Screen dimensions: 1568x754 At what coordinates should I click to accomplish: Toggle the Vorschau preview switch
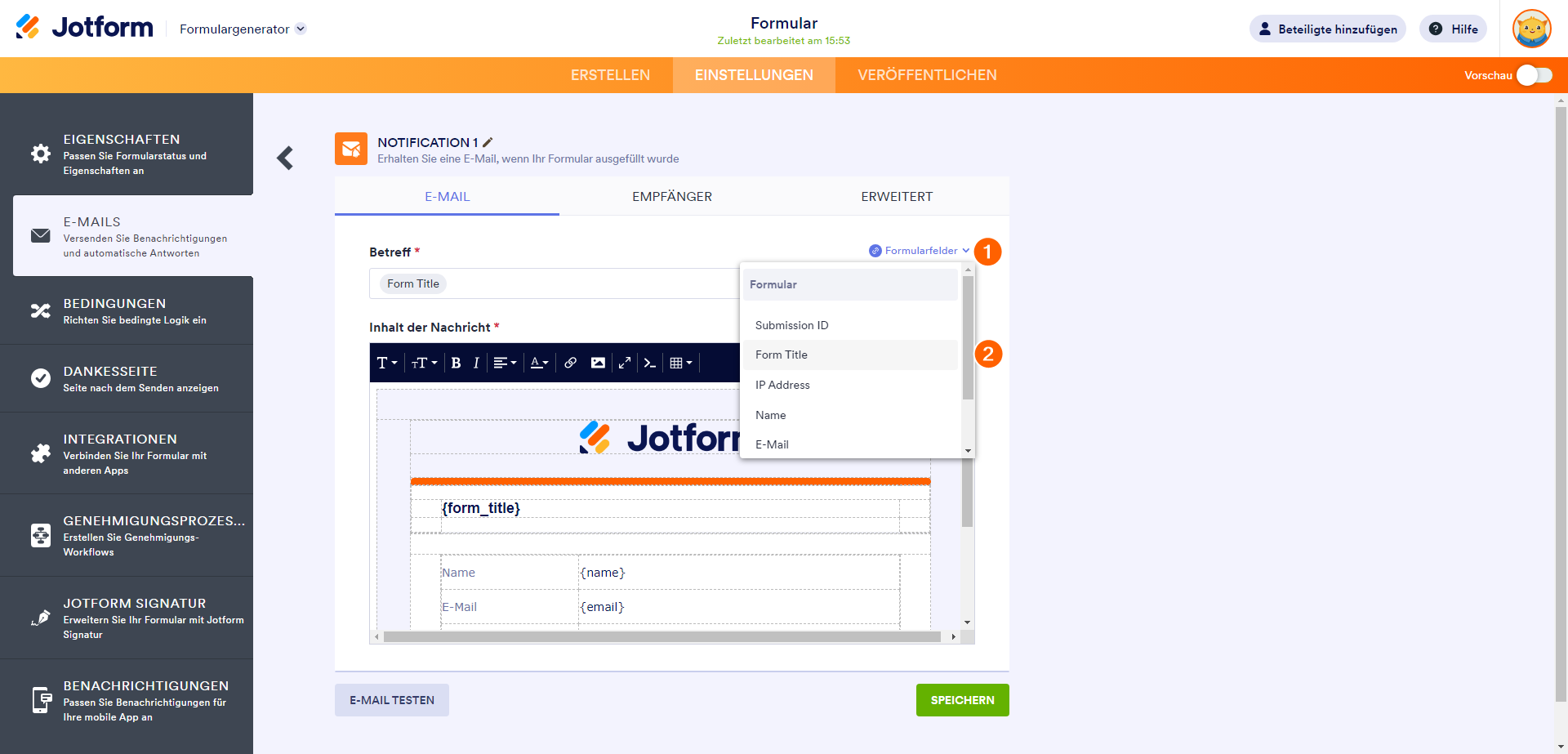coord(1535,75)
